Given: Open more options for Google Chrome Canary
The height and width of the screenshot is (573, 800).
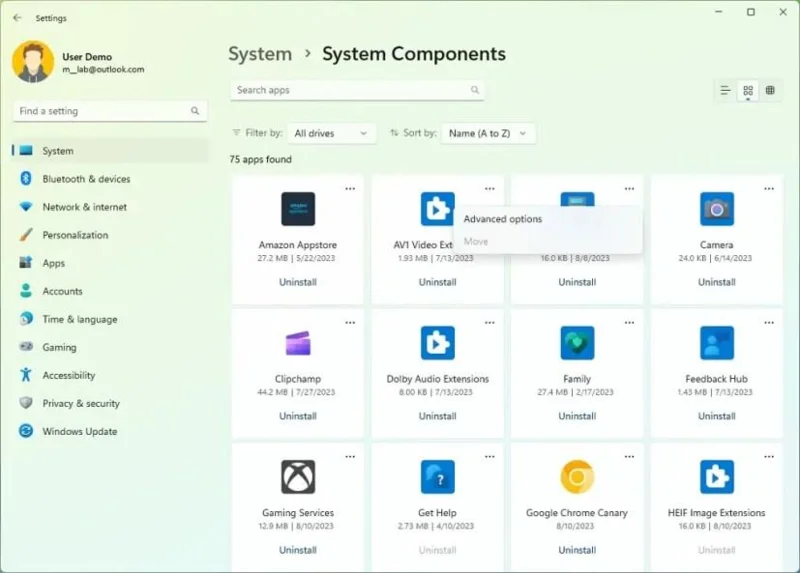Looking at the screenshot, I should 630,457.
